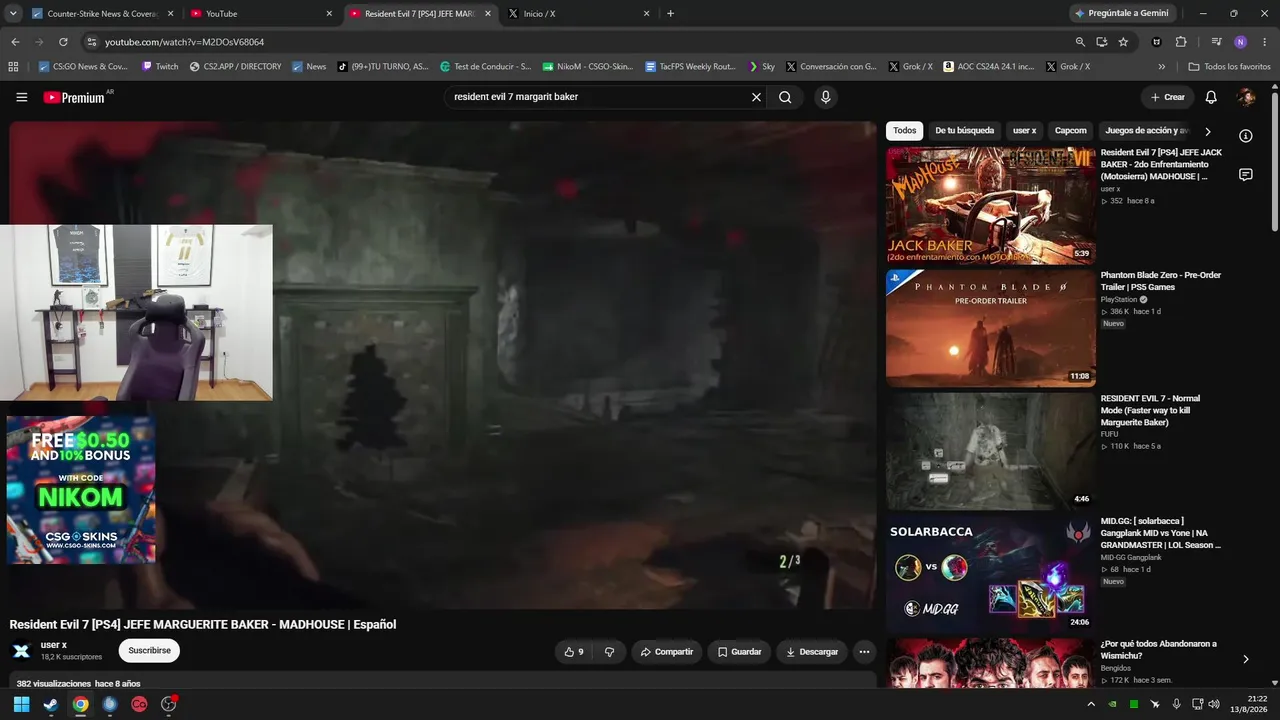
Task: Open Chrome three-dot menu
Action: tap(1264, 42)
